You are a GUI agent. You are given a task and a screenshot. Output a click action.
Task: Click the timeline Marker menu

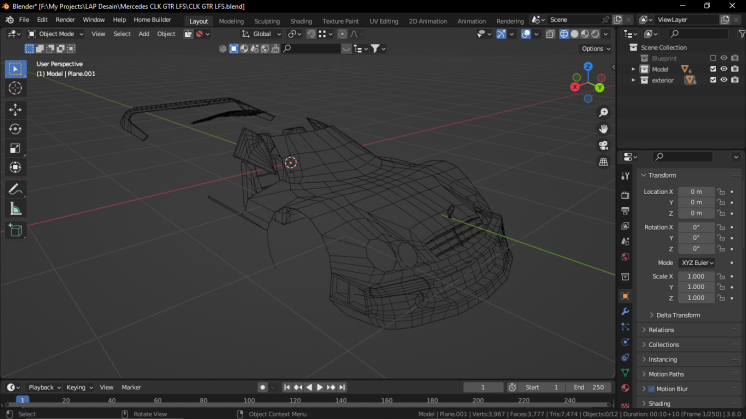131,387
